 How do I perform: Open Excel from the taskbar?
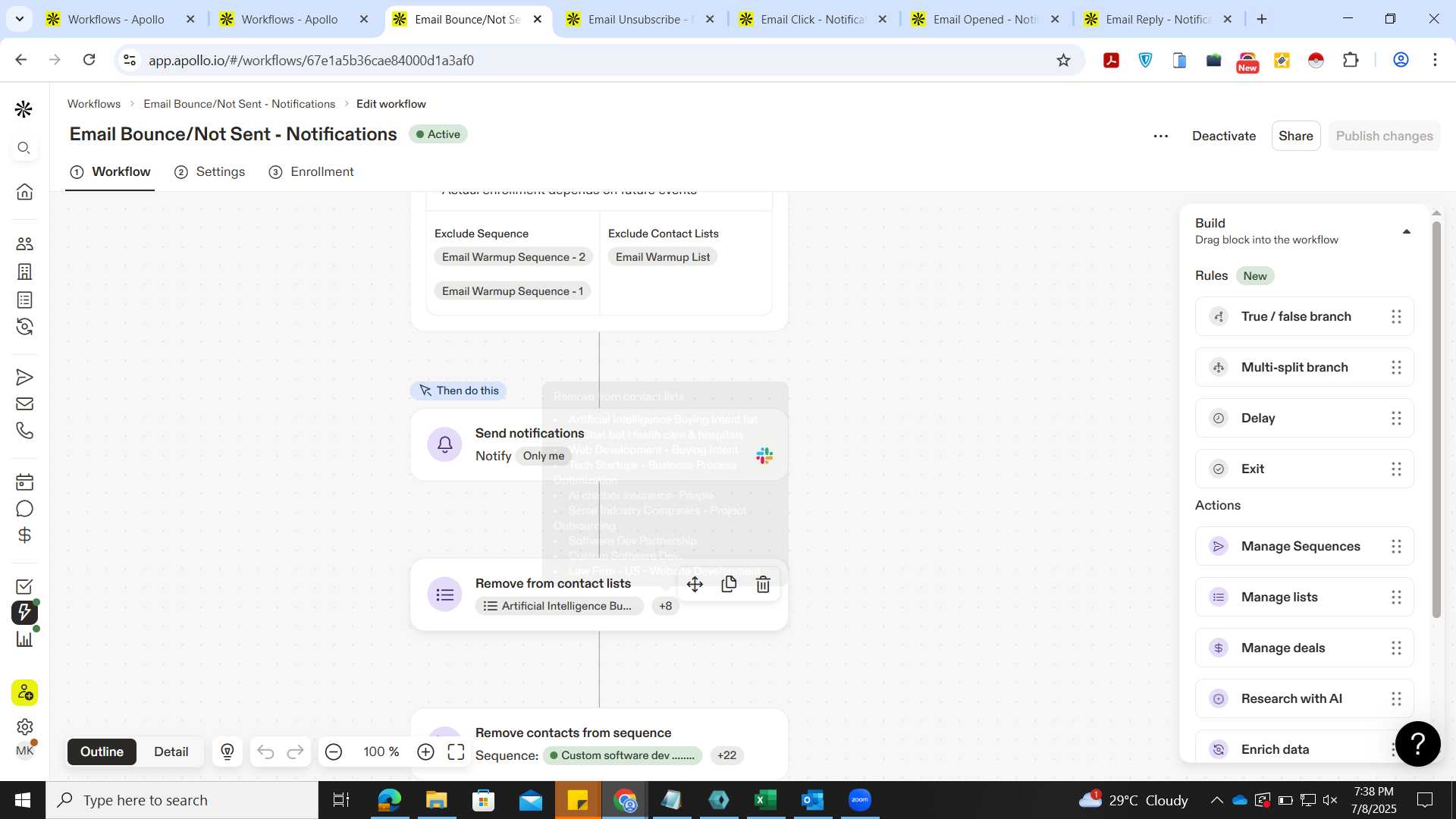[x=766, y=800]
